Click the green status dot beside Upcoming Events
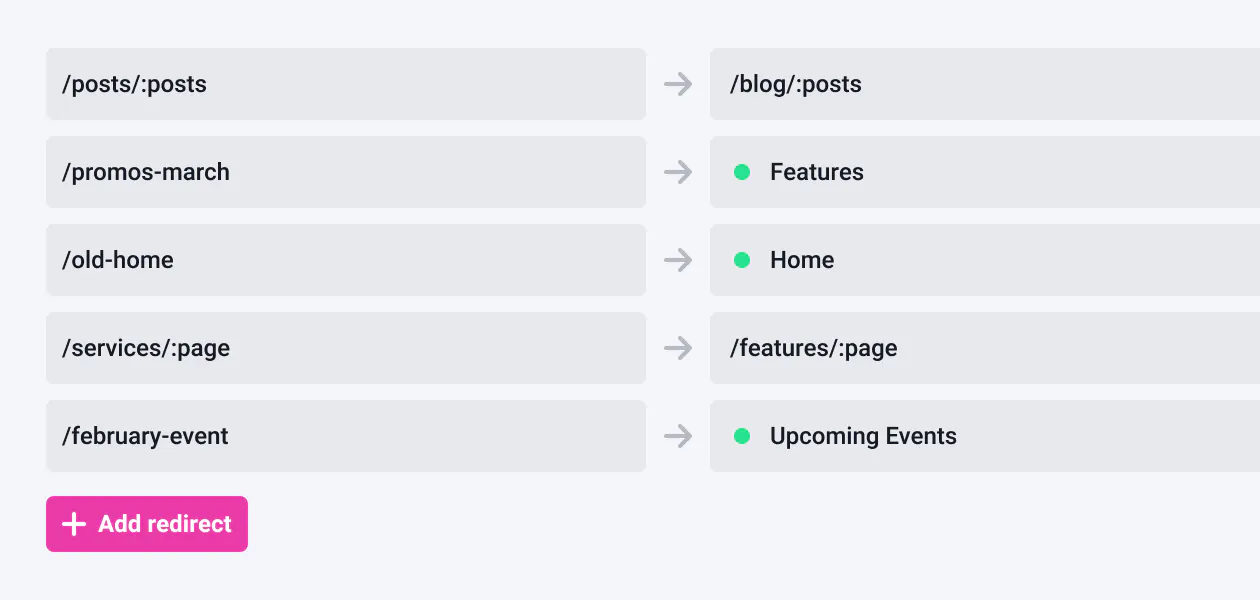This screenshot has width=1260, height=600. click(x=742, y=436)
